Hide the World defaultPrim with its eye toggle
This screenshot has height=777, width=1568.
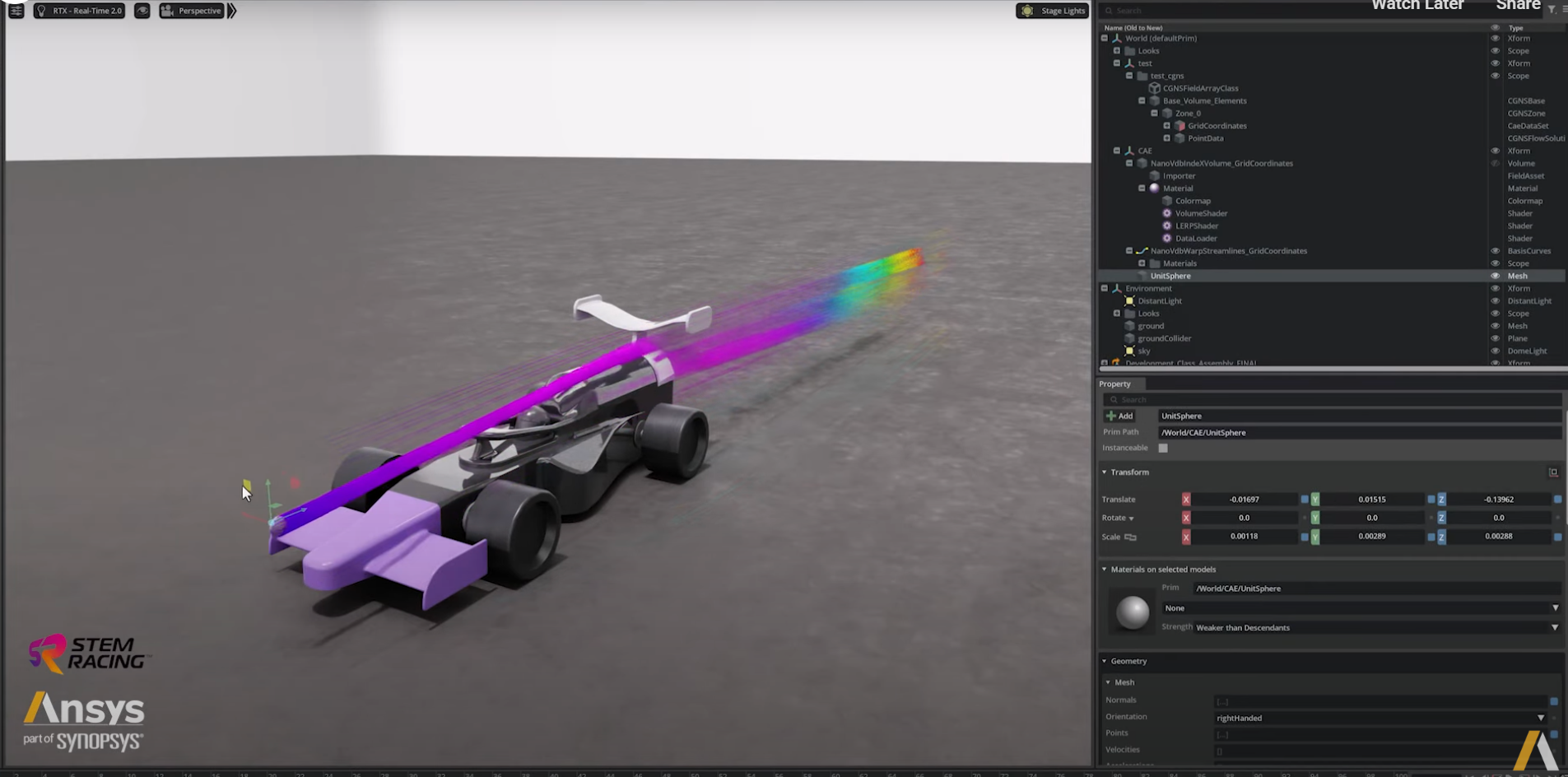pyautogui.click(x=1495, y=38)
